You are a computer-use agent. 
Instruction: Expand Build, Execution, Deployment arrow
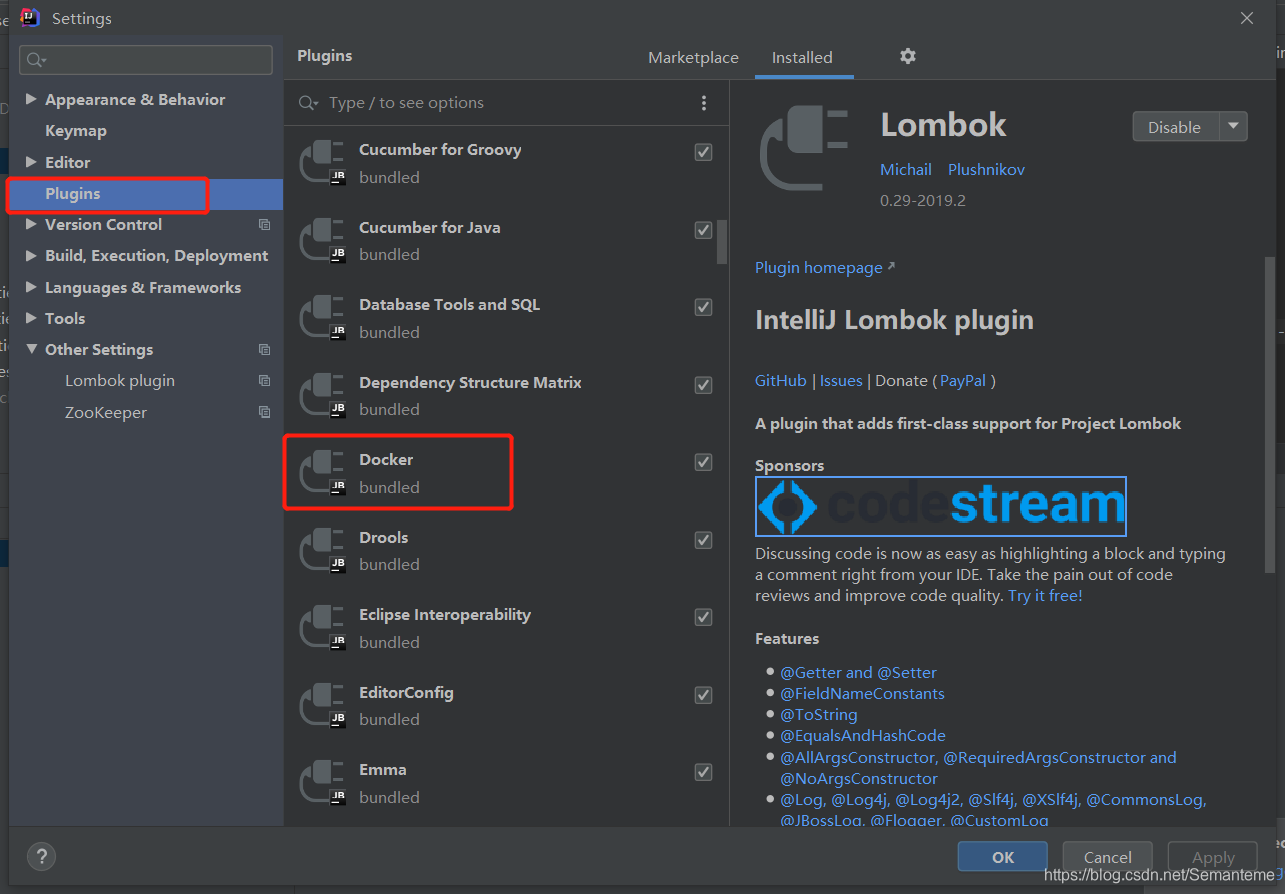point(31,256)
